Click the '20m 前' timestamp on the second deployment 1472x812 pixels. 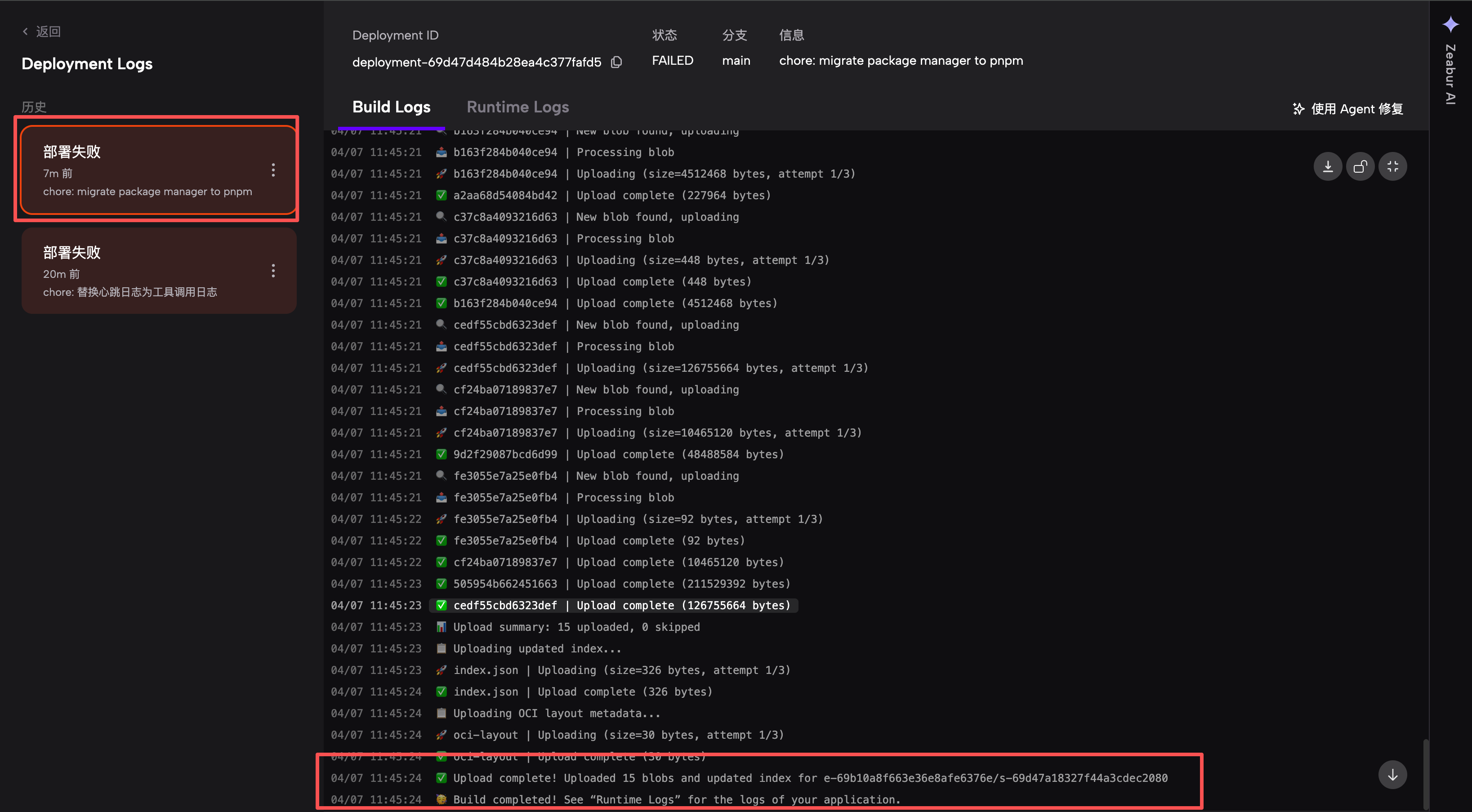click(x=61, y=274)
